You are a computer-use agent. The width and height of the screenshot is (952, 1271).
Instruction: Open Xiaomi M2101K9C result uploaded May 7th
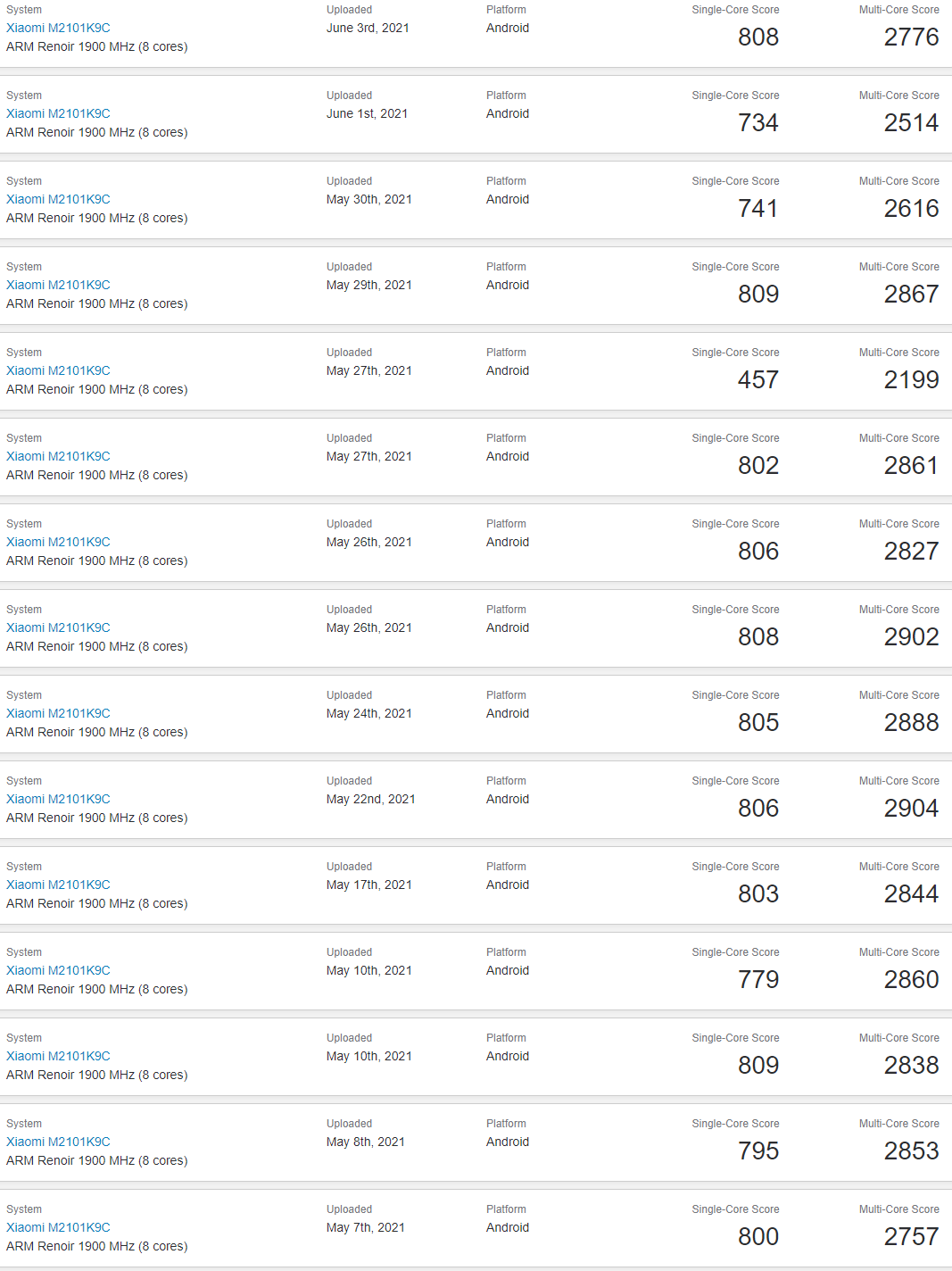click(58, 1227)
